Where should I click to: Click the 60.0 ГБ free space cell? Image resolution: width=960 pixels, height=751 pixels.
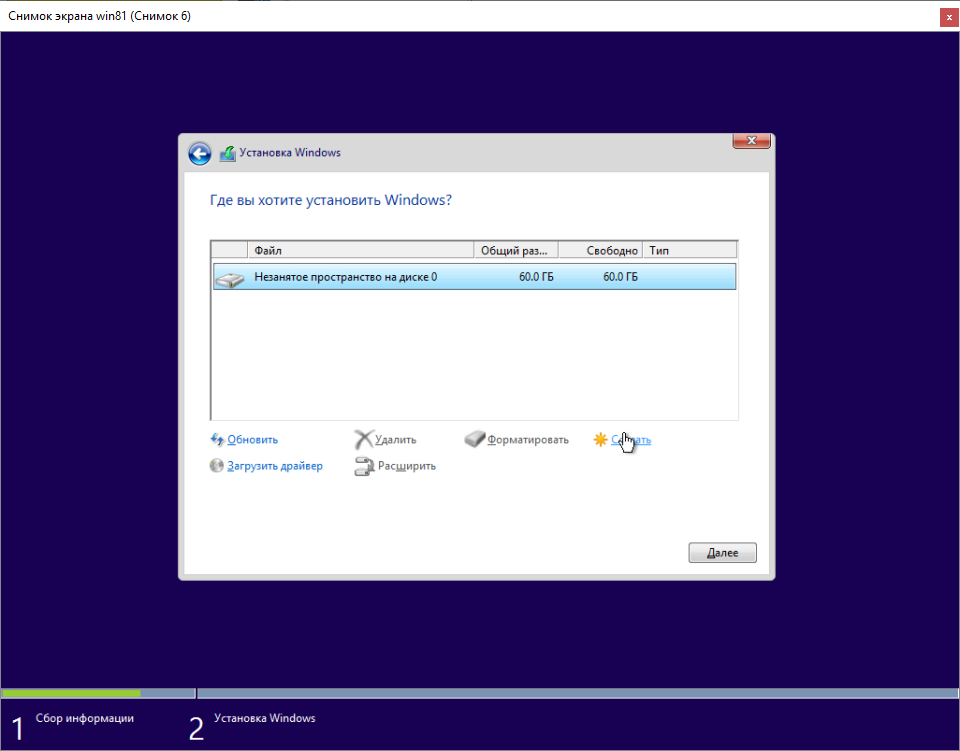[620, 277]
